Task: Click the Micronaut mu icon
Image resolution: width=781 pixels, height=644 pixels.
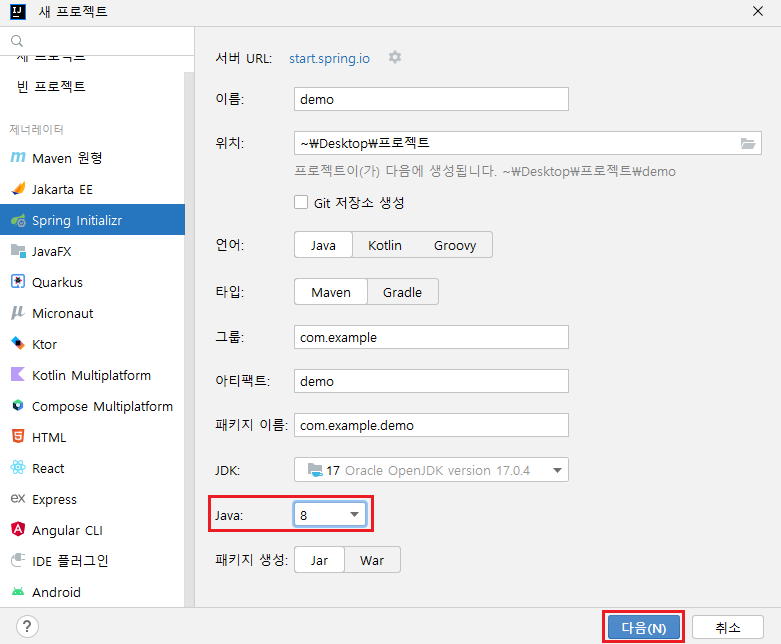Action: tap(18, 313)
